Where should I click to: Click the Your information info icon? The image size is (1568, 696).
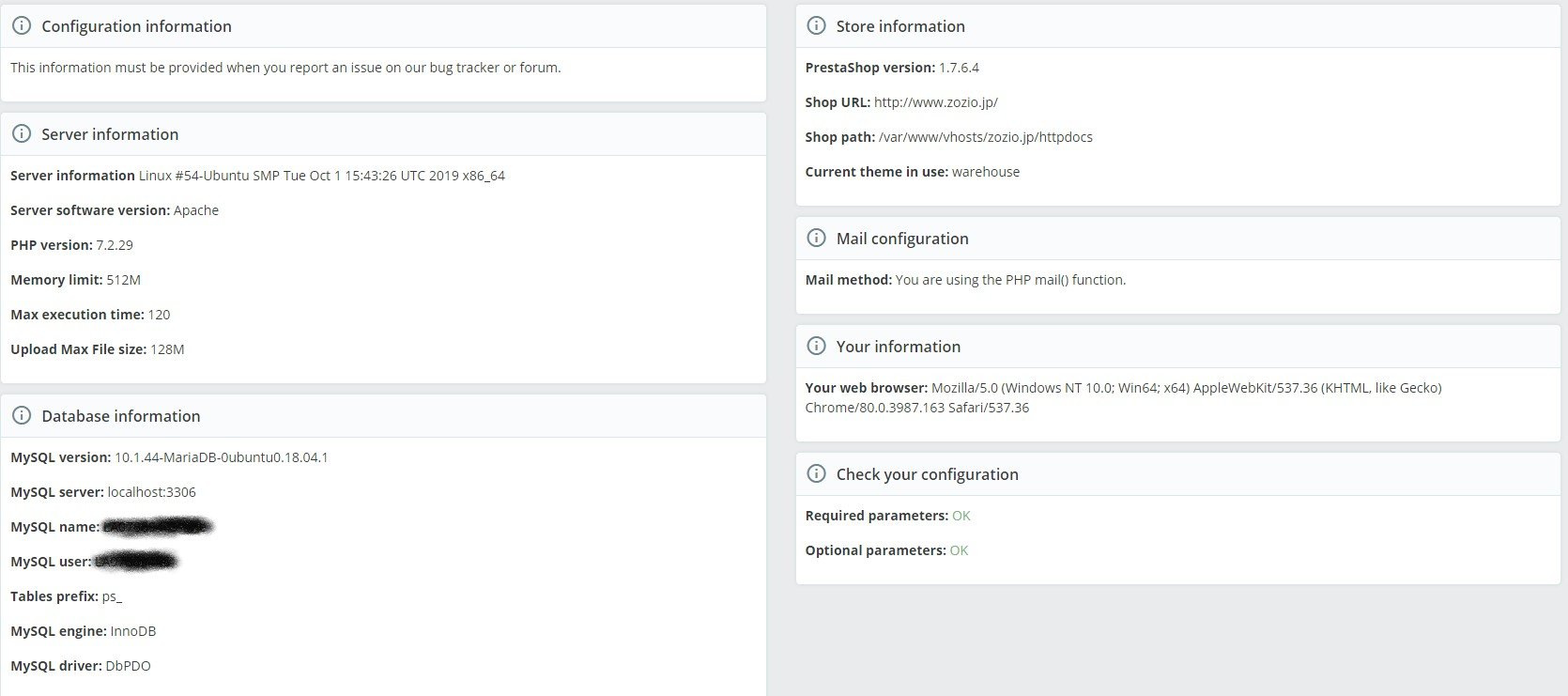coord(817,347)
